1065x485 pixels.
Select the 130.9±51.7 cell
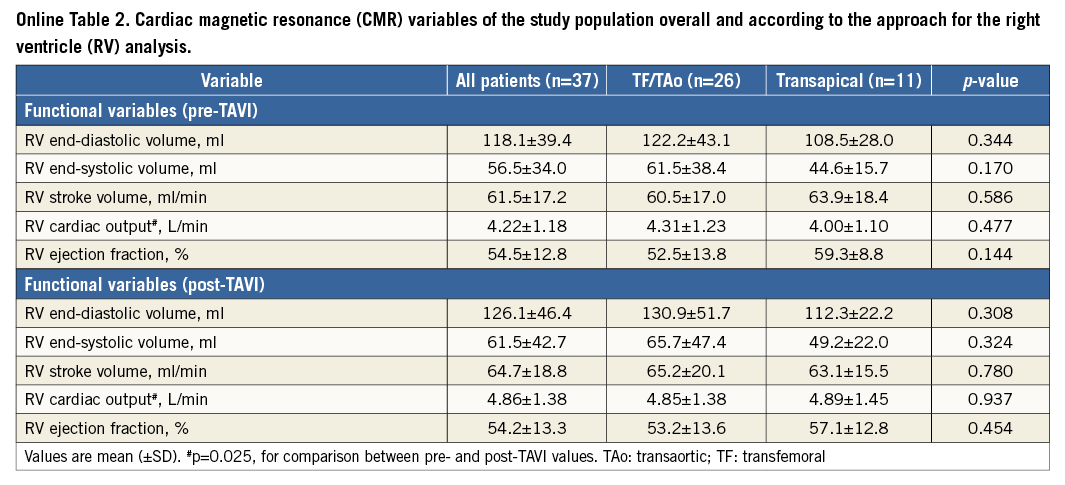[687, 315]
